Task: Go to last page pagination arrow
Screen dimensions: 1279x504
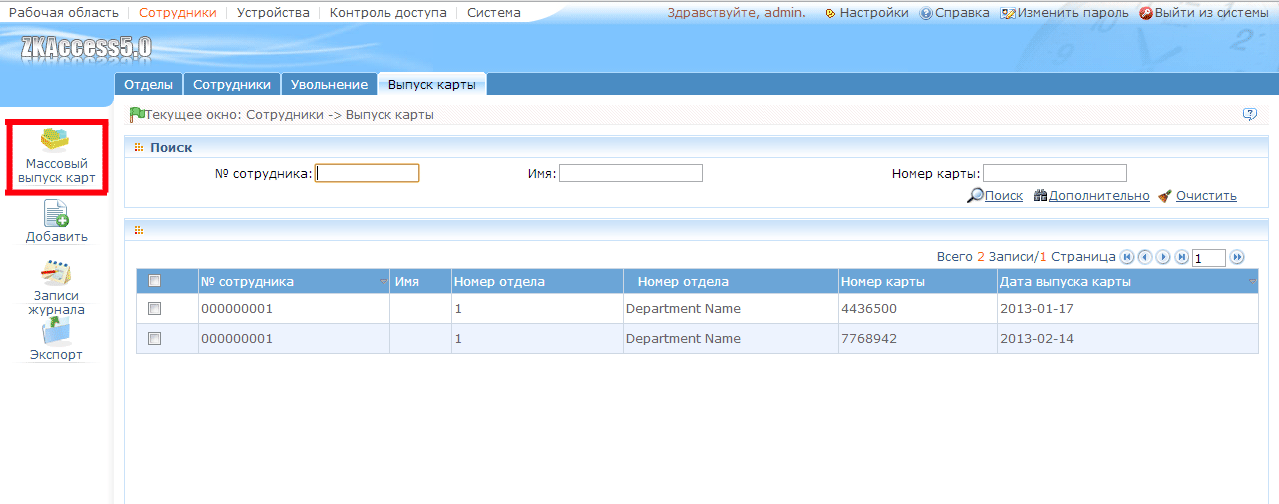Action: [1181, 257]
